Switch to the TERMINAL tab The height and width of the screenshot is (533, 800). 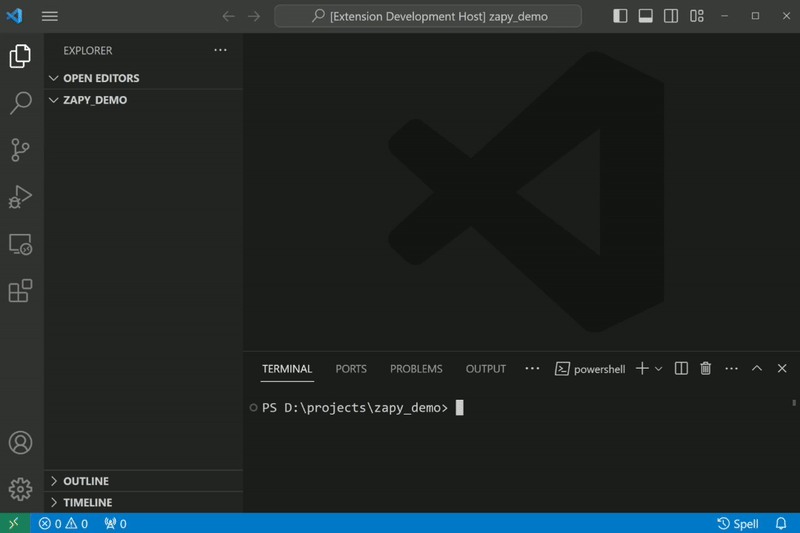click(287, 369)
